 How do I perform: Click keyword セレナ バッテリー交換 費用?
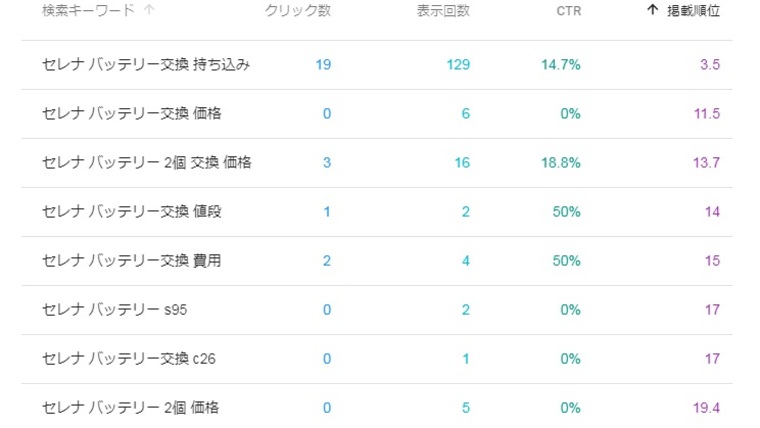tap(132, 261)
